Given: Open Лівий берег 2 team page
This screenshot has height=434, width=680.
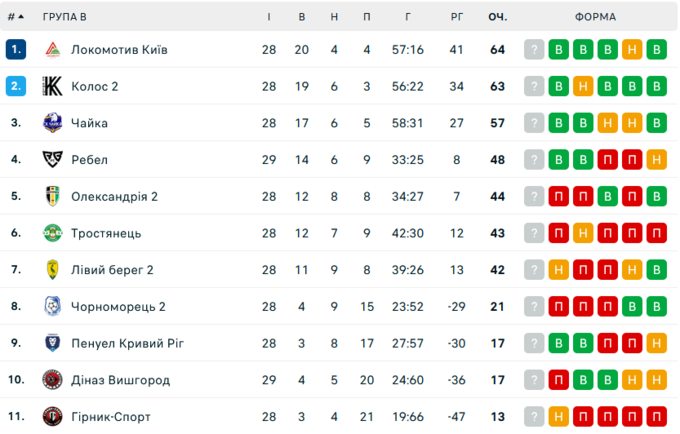Looking at the screenshot, I should (x=112, y=270).
